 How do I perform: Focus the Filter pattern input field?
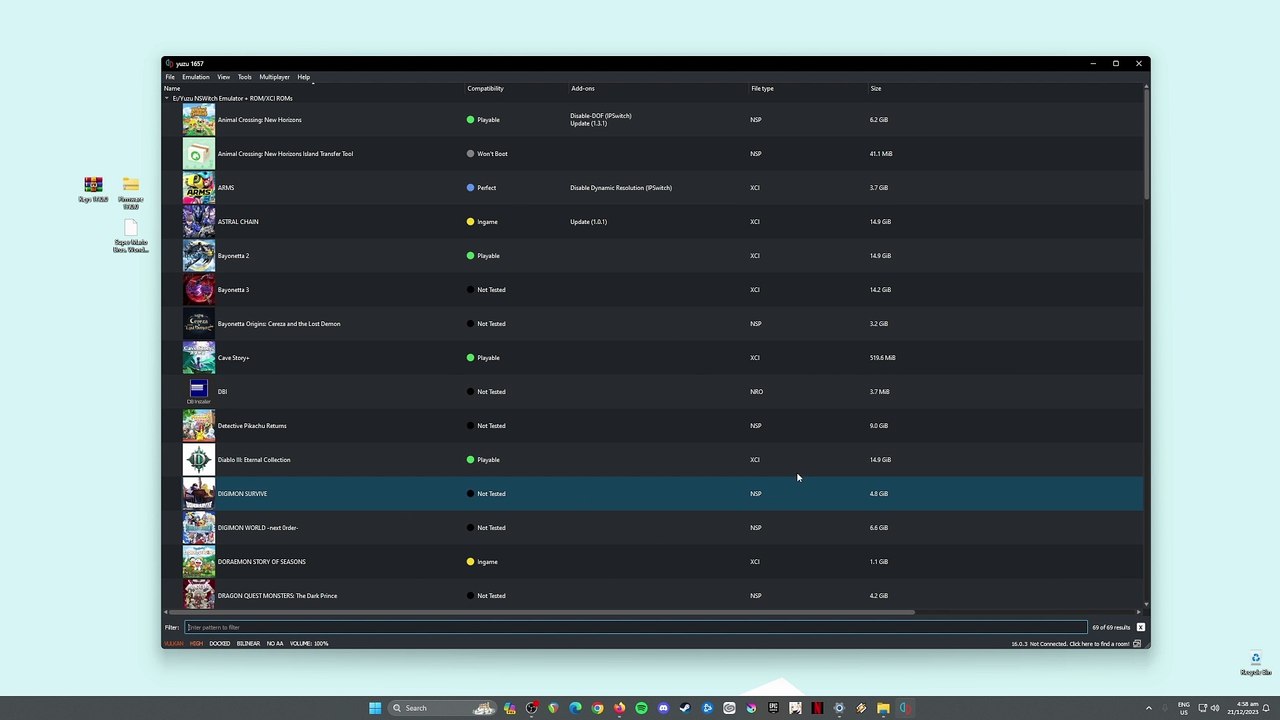pyautogui.click(x=636, y=627)
